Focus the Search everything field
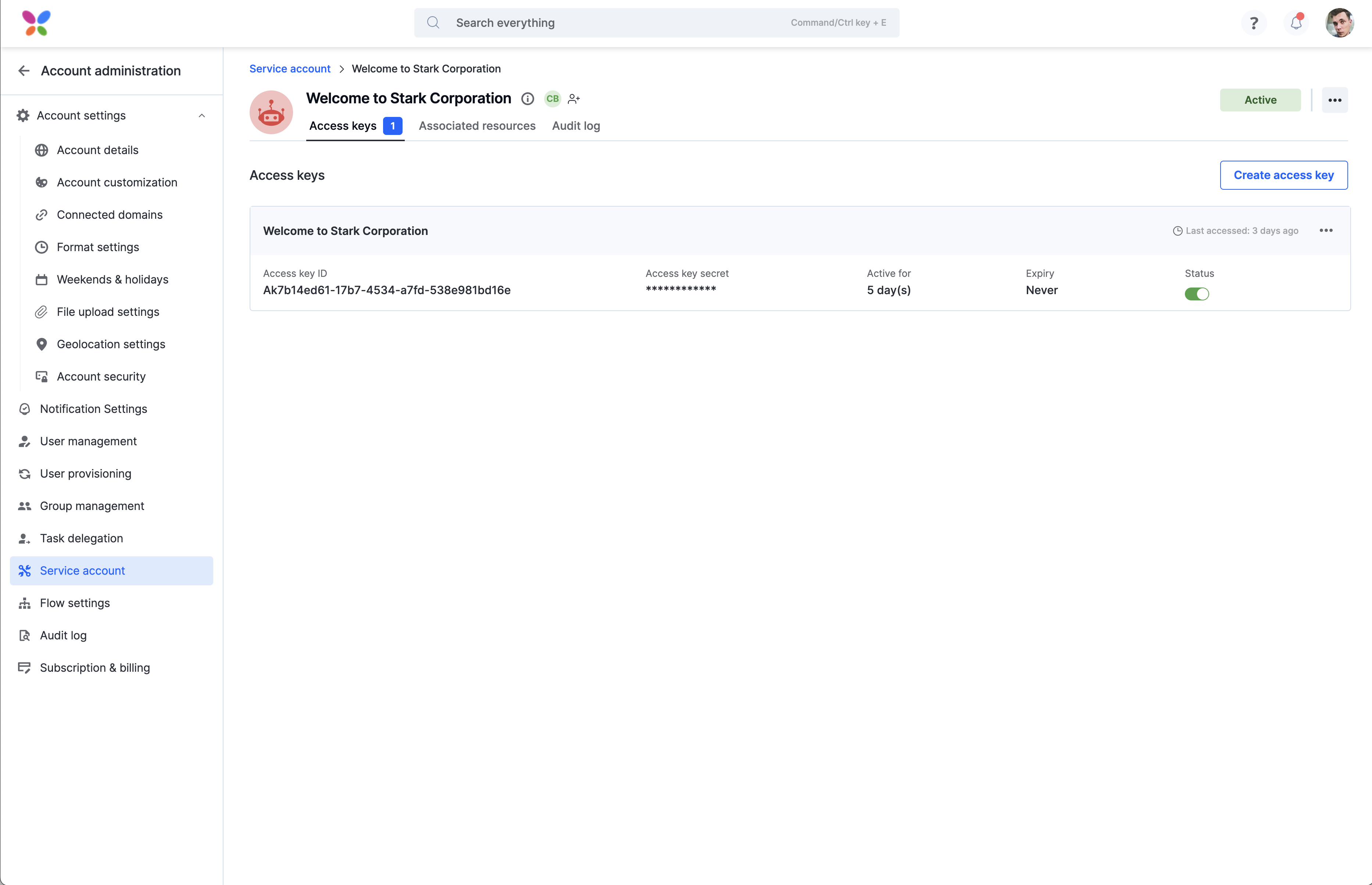The height and width of the screenshot is (885, 1372). coord(657,23)
